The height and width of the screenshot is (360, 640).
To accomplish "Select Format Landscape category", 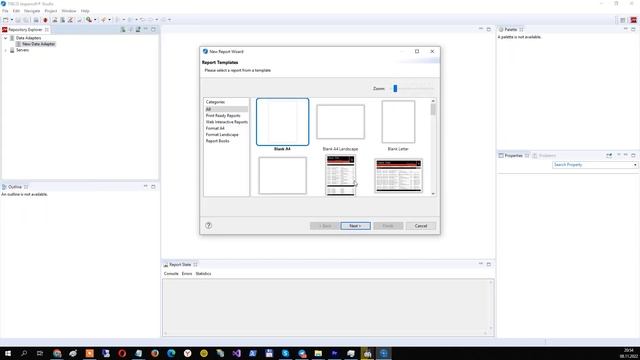I will pos(222,134).
